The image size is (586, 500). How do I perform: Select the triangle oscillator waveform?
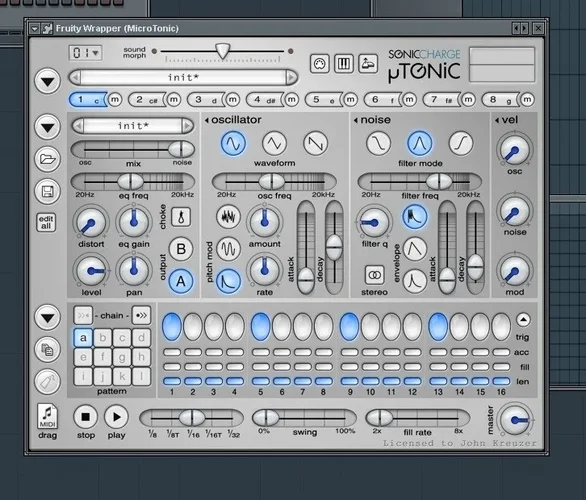pyautogui.click(x=274, y=143)
